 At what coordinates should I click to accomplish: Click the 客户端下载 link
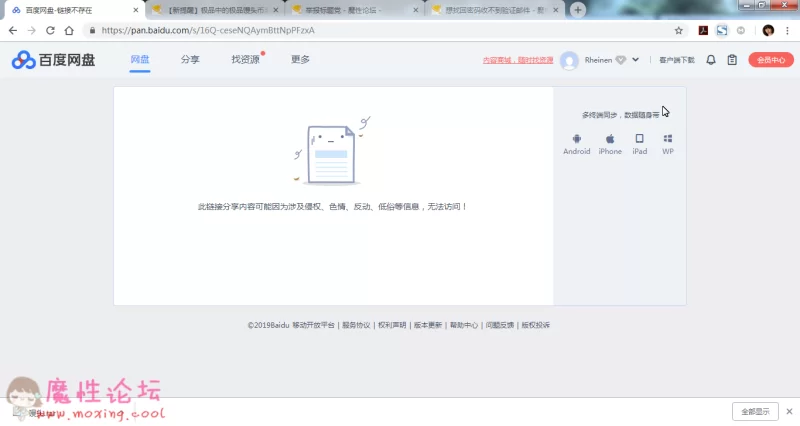point(677,60)
